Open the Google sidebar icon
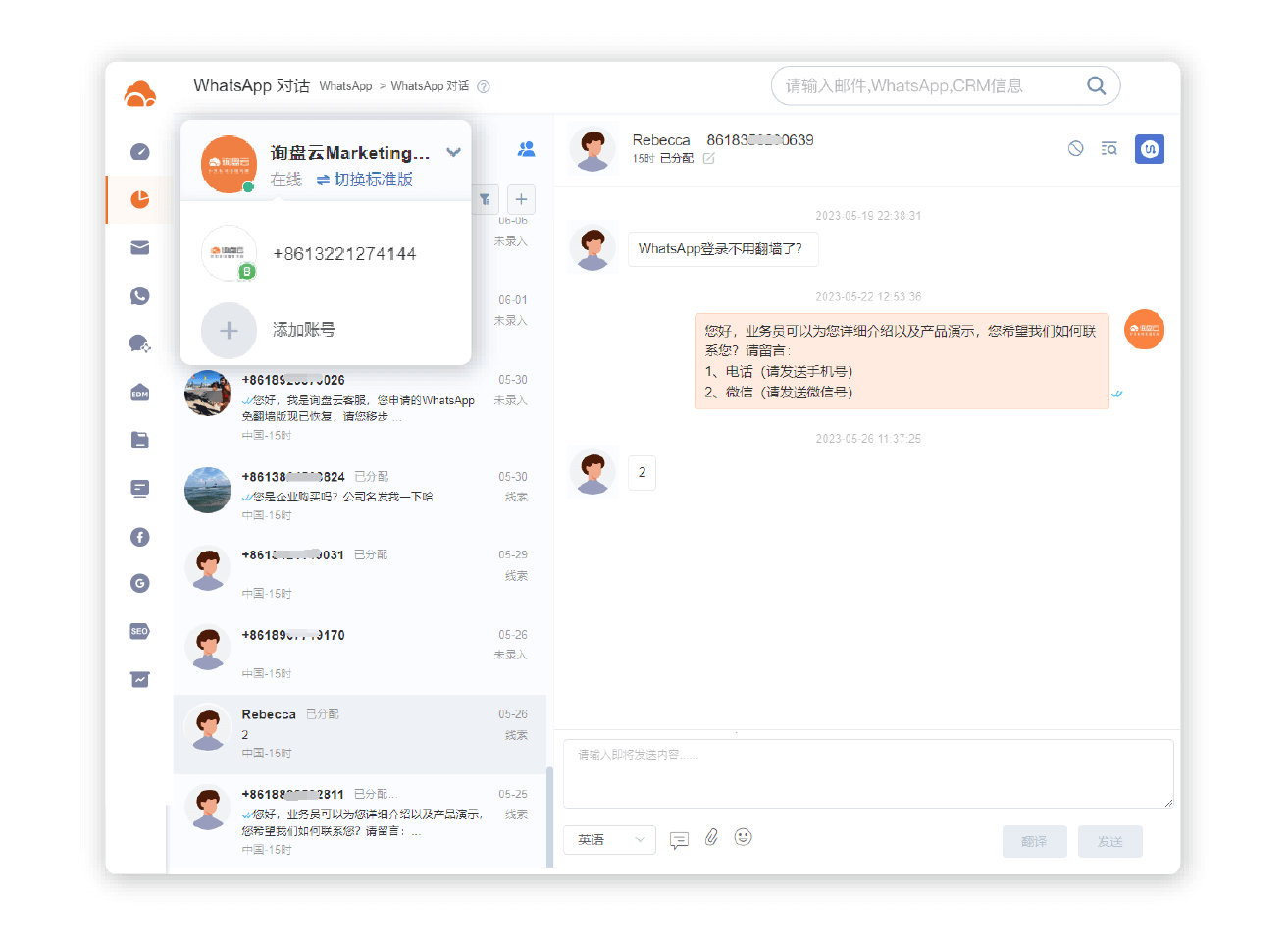 [140, 583]
